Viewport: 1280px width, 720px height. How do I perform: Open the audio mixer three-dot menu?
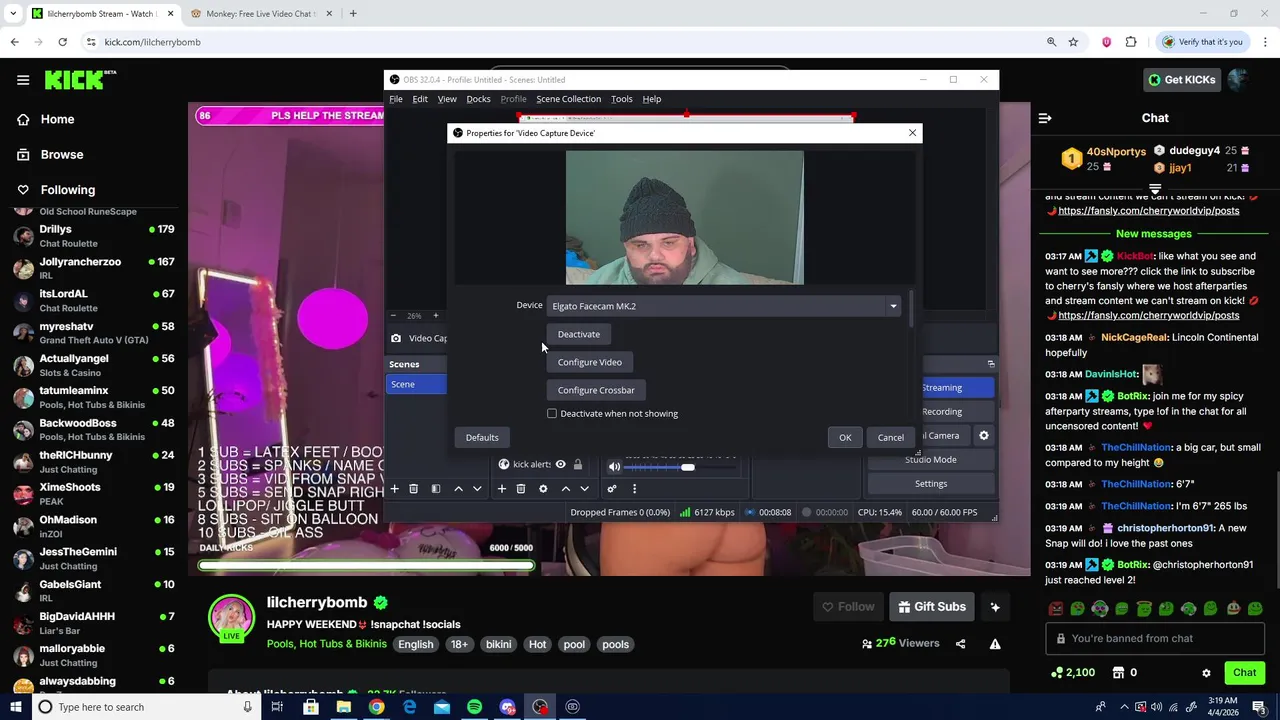coord(634,489)
